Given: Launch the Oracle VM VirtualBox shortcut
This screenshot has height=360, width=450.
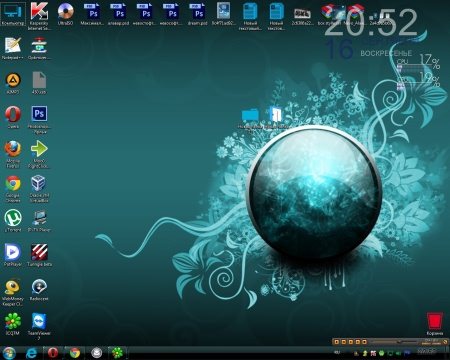Looking at the screenshot, I should point(39,189).
